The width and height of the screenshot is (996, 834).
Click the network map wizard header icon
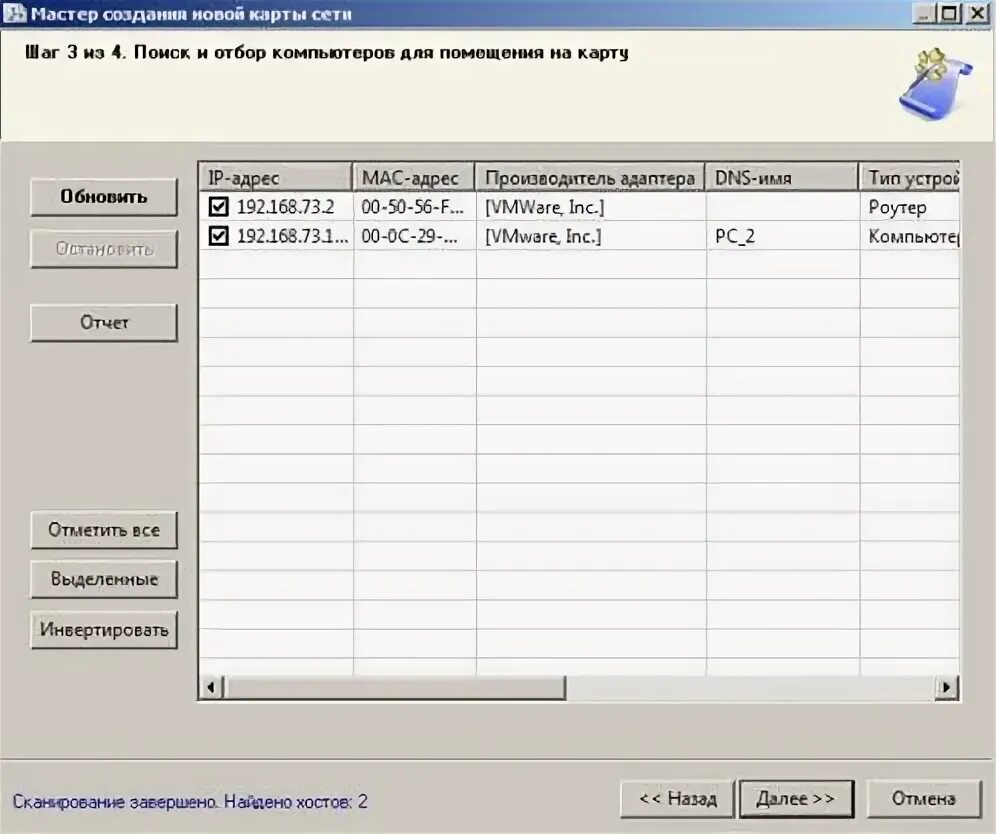click(x=935, y=84)
